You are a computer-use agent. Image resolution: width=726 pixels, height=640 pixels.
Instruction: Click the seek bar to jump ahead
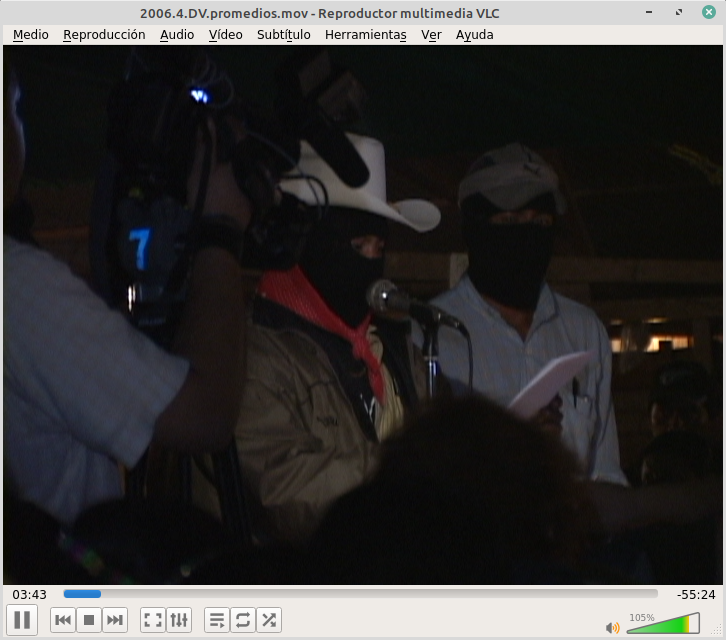(x=400, y=594)
